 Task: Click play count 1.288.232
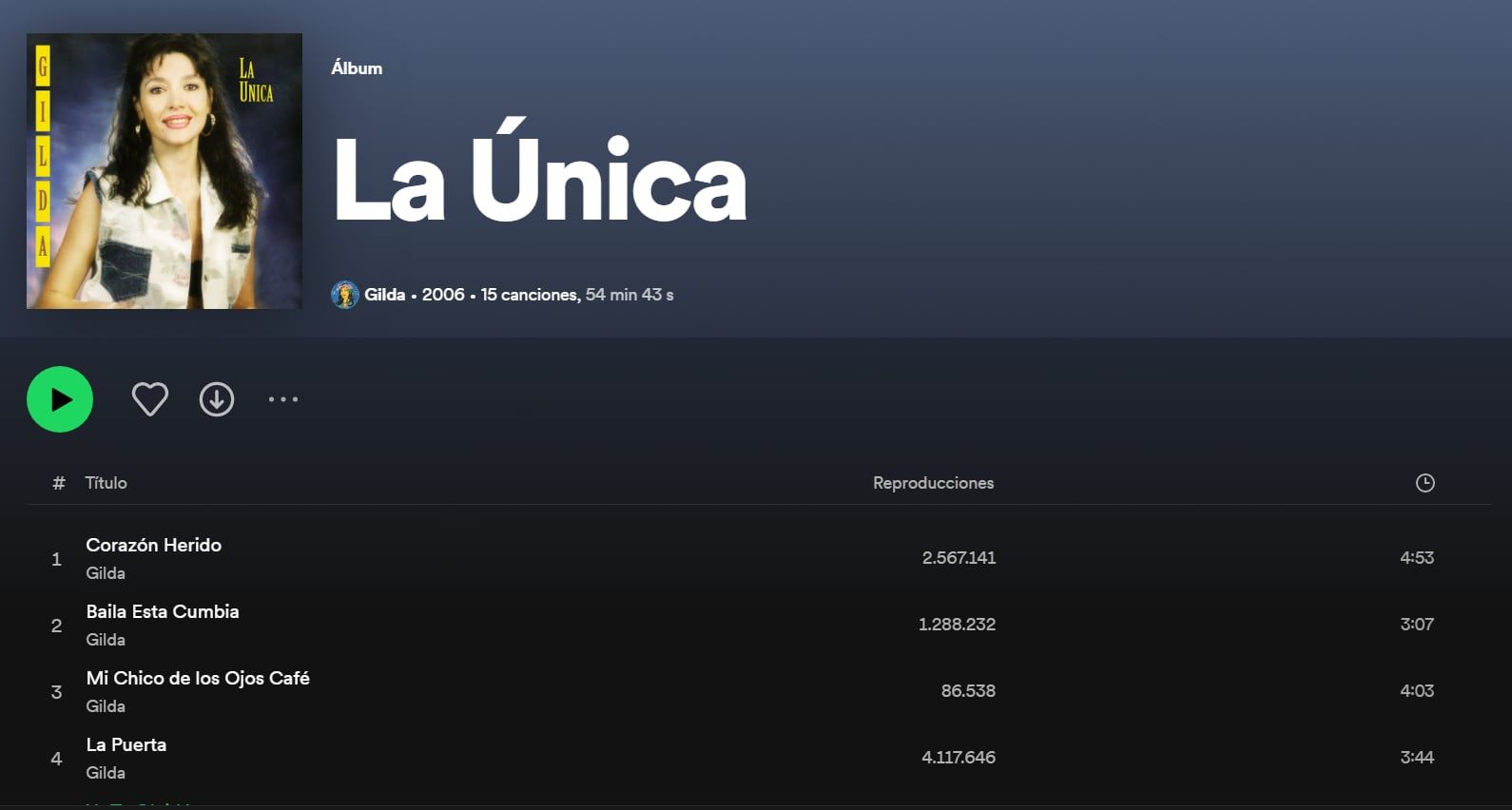click(x=957, y=625)
